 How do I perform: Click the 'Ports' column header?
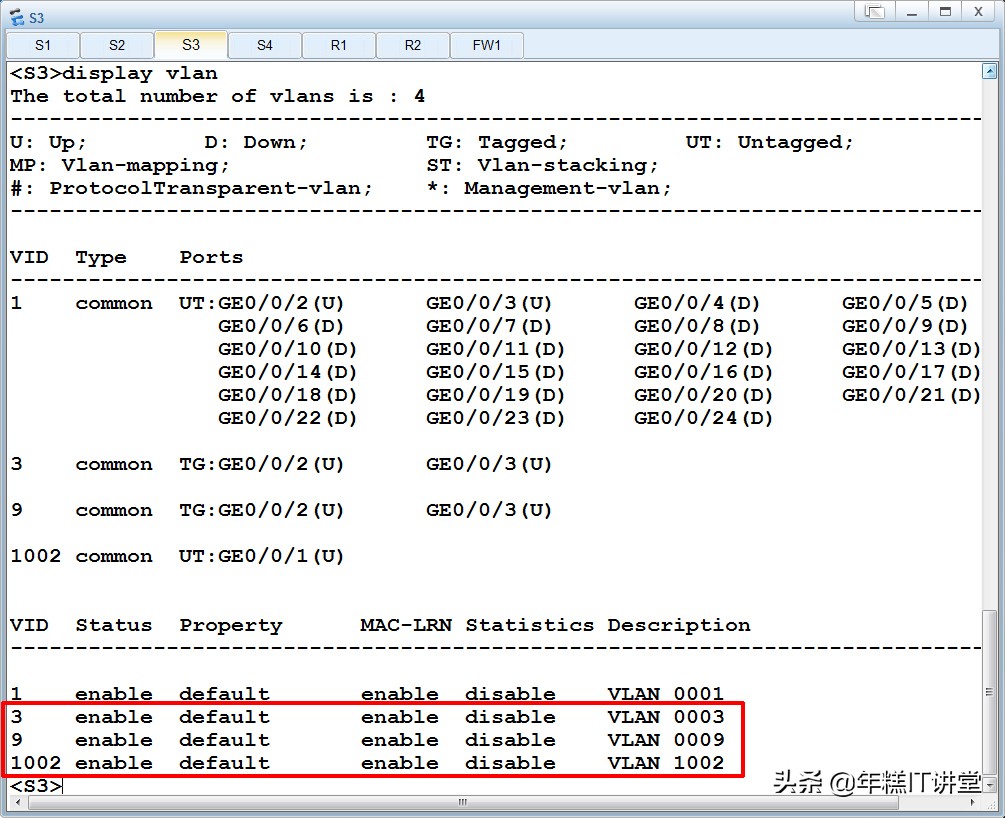tap(211, 258)
